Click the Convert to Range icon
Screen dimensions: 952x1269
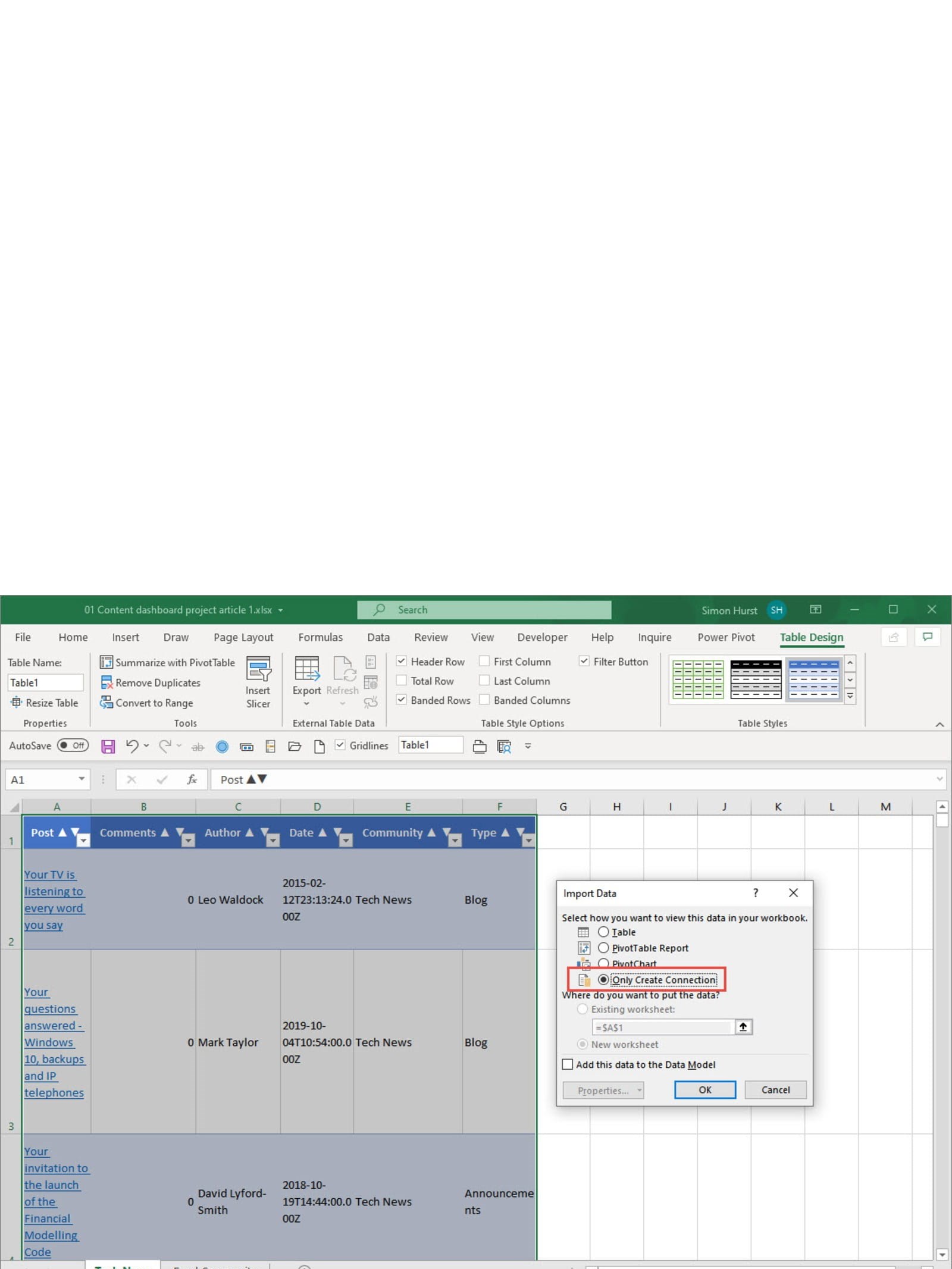coord(106,703)
